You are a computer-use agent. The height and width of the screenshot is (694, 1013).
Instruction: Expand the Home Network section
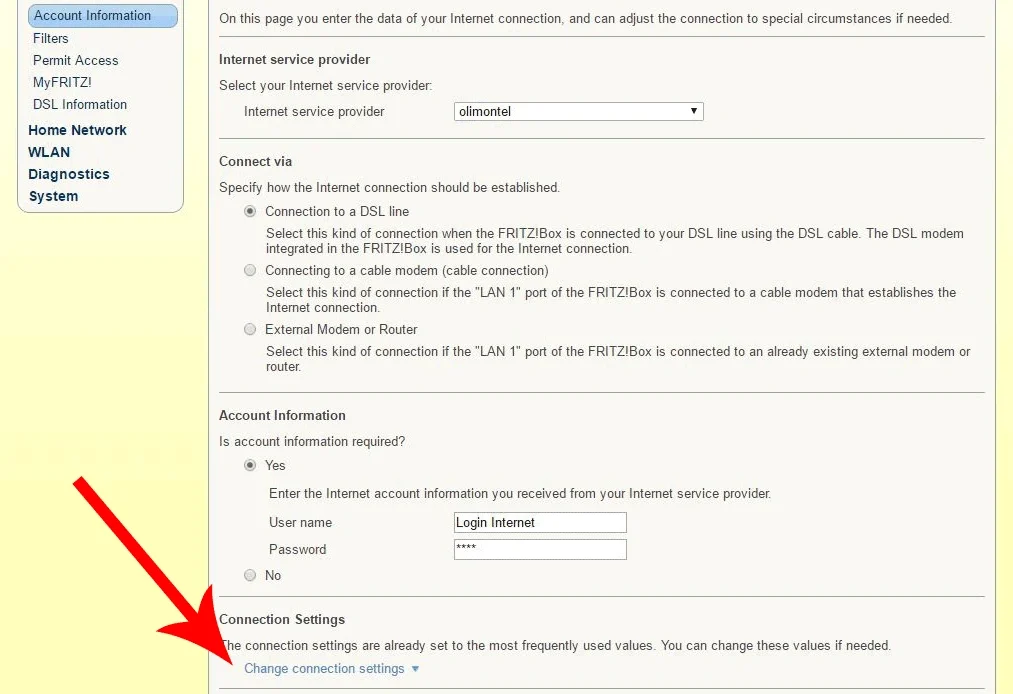(77, 130)
